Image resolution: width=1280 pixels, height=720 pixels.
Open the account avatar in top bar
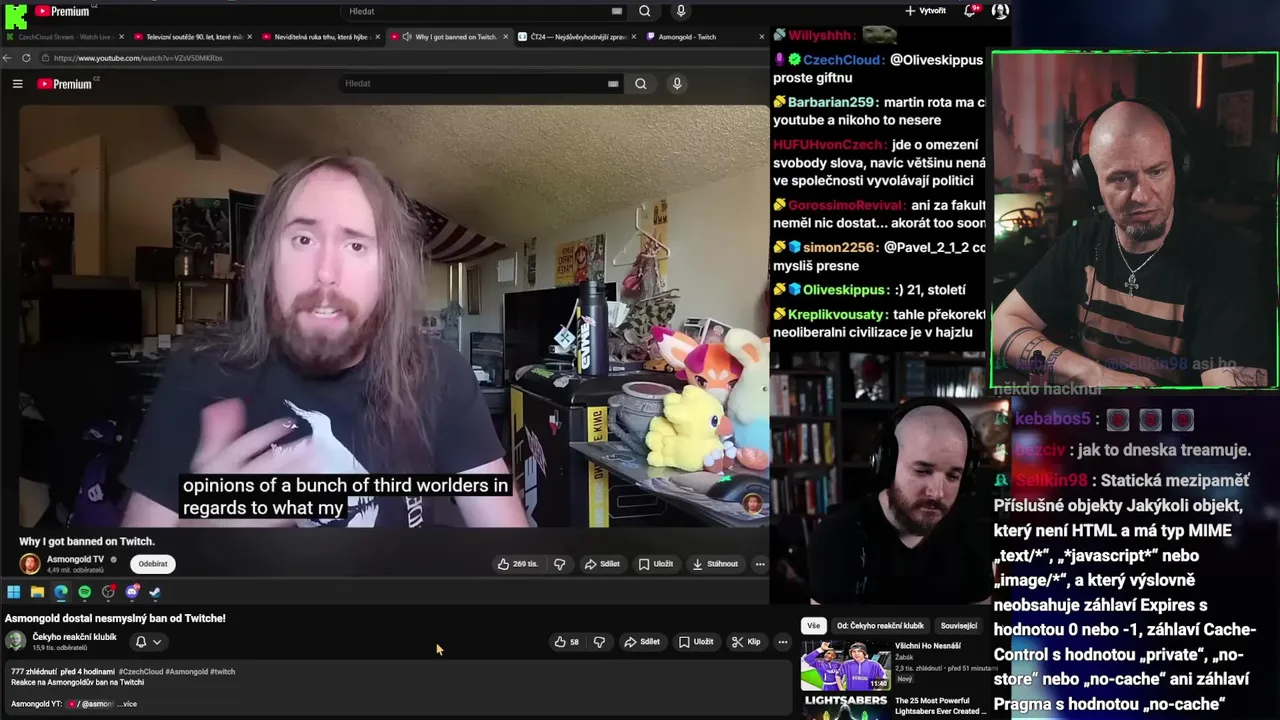pos(1000,11)
